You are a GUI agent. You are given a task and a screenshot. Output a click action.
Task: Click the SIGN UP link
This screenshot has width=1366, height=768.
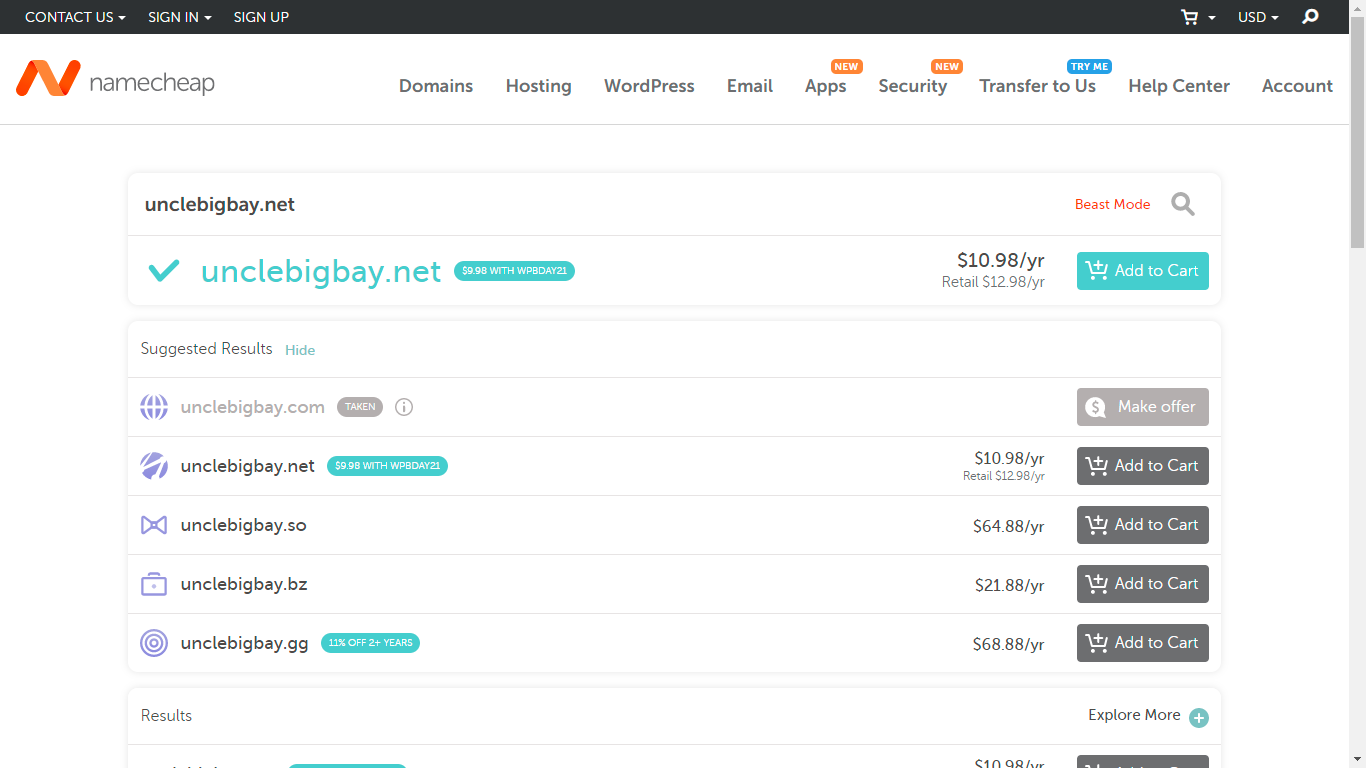[261, 17]
